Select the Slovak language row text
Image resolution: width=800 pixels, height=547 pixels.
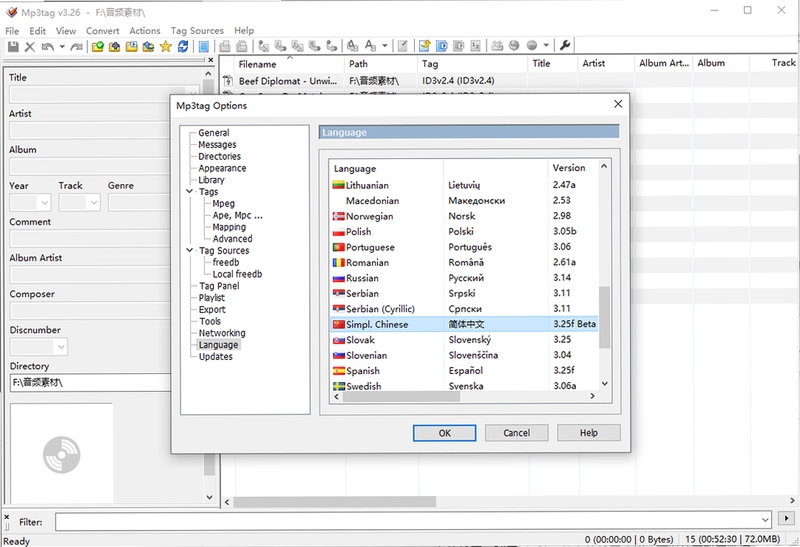360,340
